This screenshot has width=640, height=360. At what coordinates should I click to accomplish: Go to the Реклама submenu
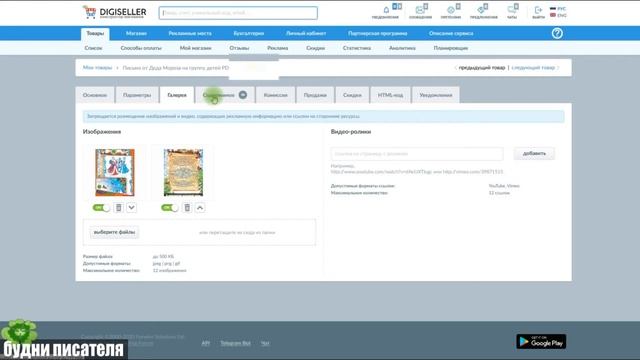(278, 48)
